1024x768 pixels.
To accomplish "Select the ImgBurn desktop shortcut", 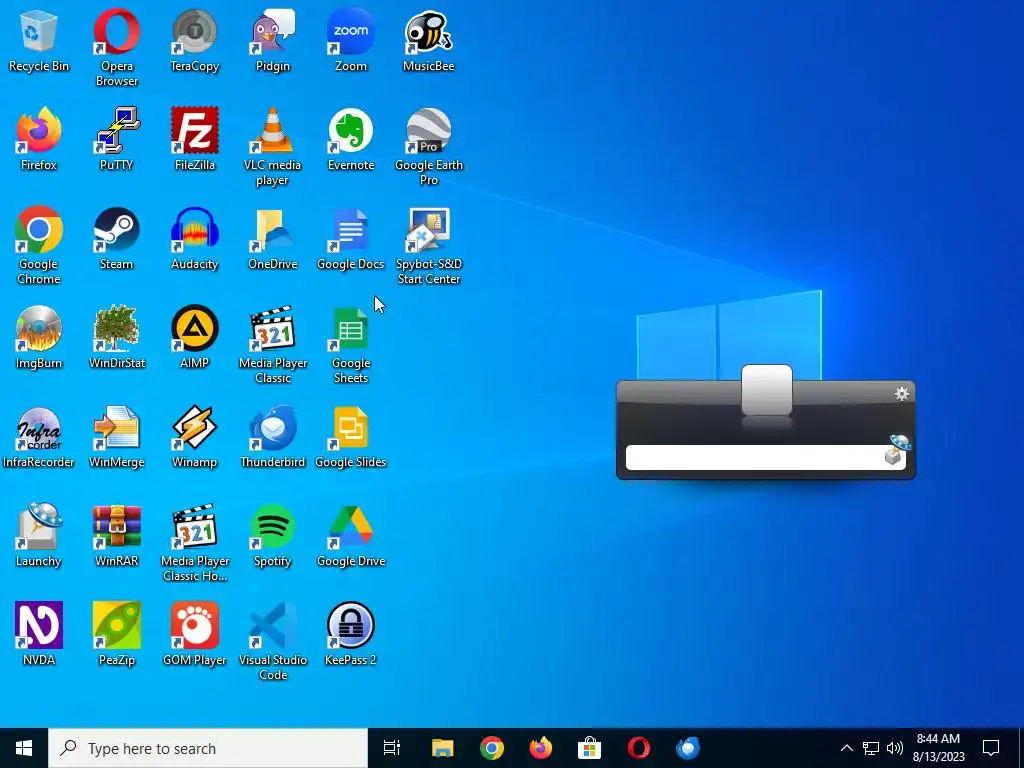I will pos(39,338).
